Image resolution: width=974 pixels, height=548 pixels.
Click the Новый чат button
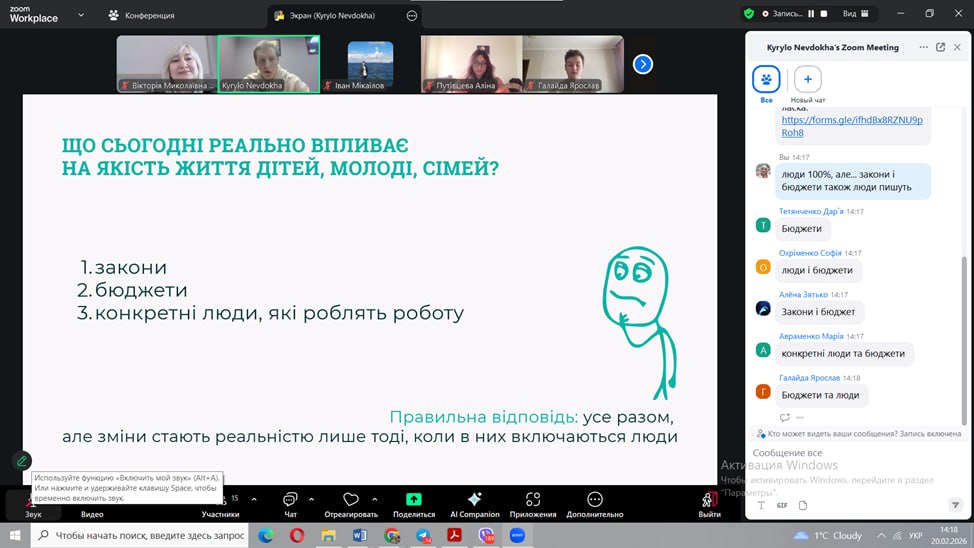pyautogui.click(x=807, y=79)
